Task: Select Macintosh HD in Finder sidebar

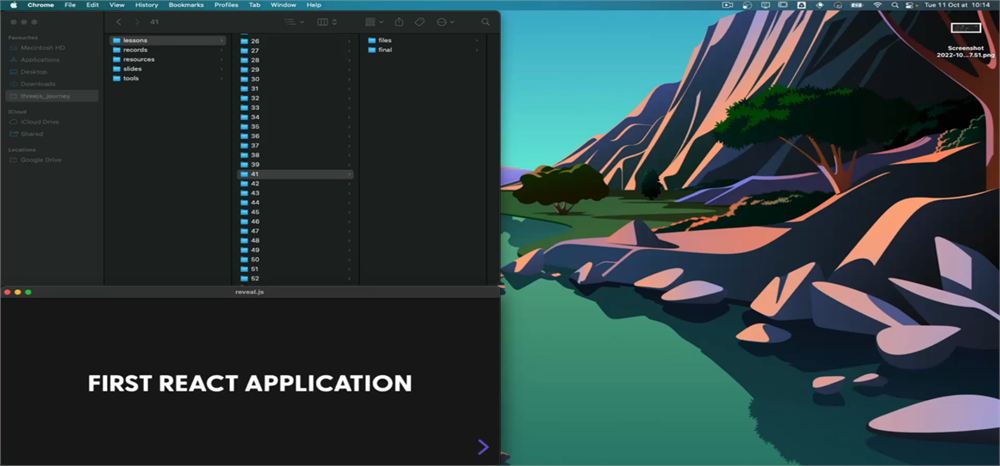Action: coord(52,48)
